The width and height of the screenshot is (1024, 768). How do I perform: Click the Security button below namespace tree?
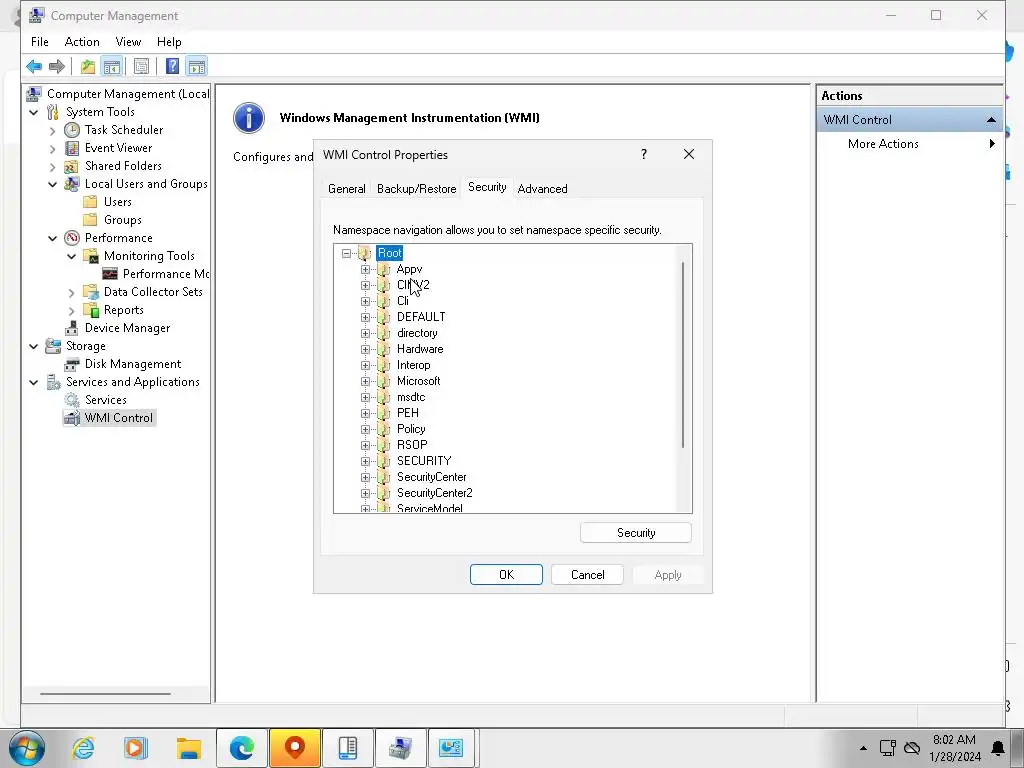(x=635, y=533)
